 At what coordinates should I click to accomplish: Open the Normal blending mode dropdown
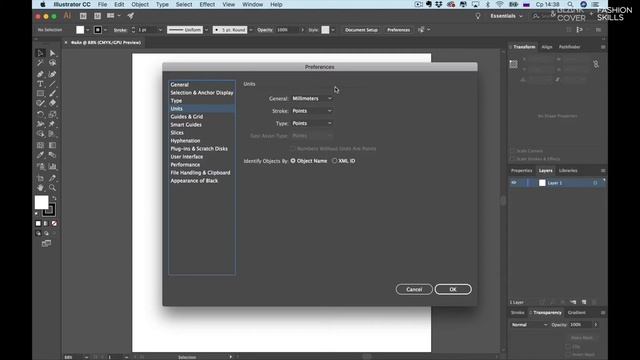click(x=529, y=325)
